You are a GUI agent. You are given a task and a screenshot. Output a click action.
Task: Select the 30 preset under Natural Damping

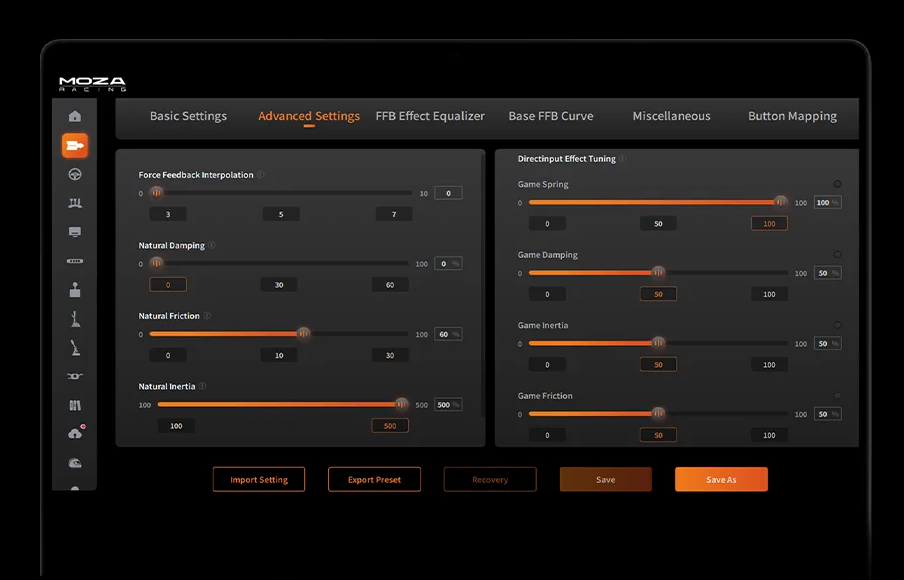click(279, 285)
